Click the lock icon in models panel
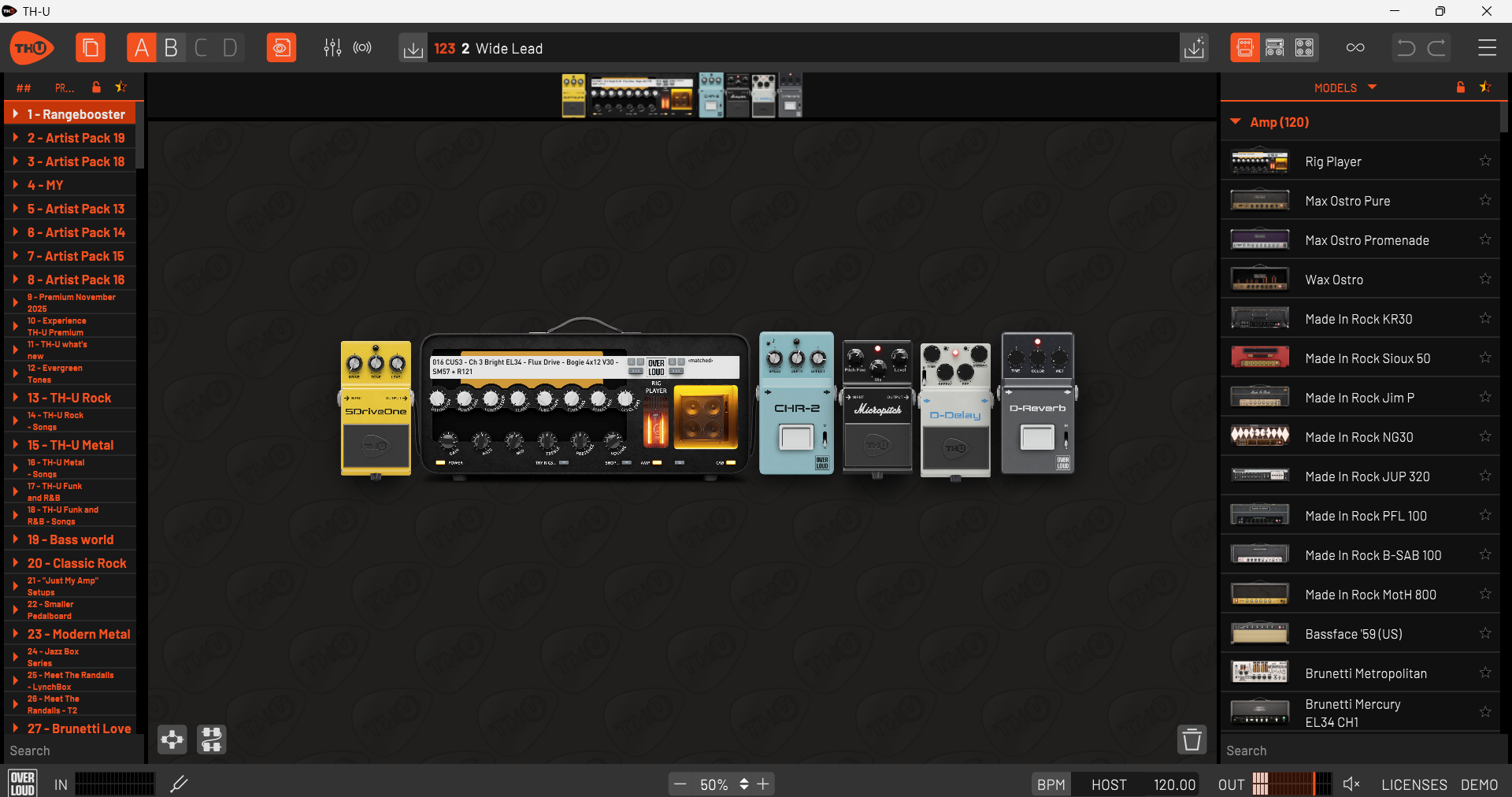1512x797 pixels. [x=1461, y=87]
